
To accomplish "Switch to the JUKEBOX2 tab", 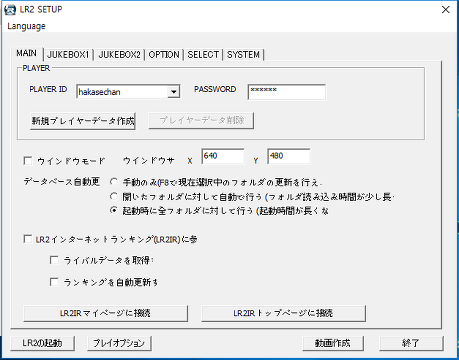I will pyautogui.click(x=119, y=55).
